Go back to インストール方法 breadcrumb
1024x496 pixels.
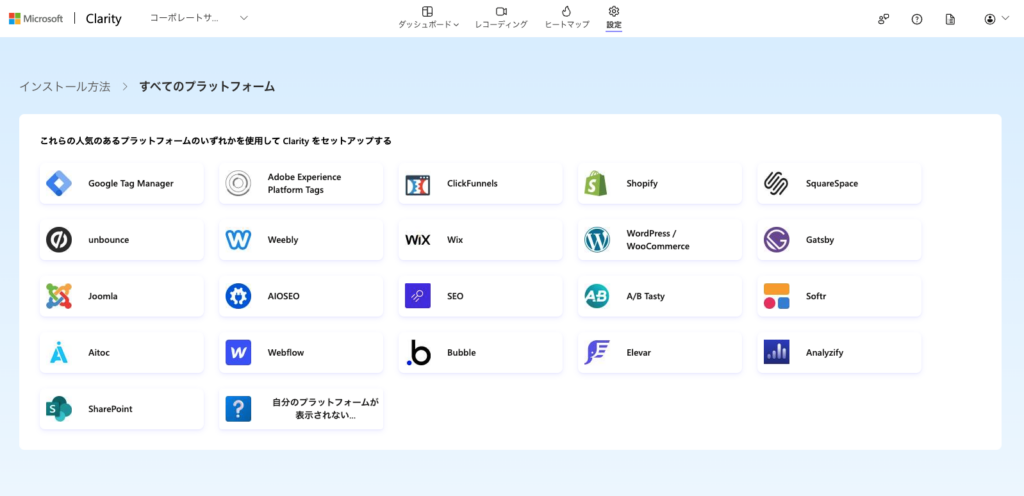(65, 86)
